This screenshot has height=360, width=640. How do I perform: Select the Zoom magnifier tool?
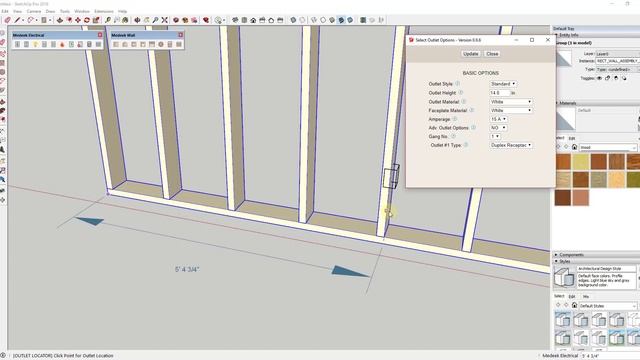(156, 20)
